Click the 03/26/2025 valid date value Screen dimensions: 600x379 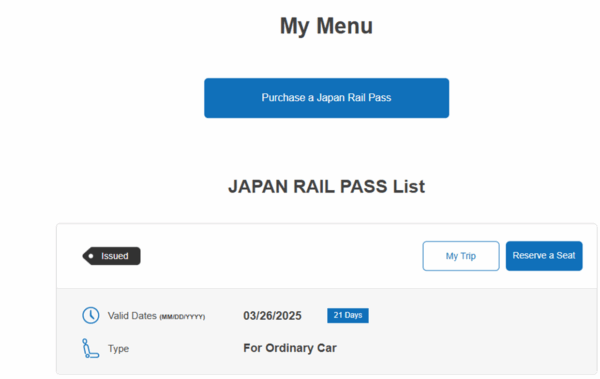pos(272,316)
